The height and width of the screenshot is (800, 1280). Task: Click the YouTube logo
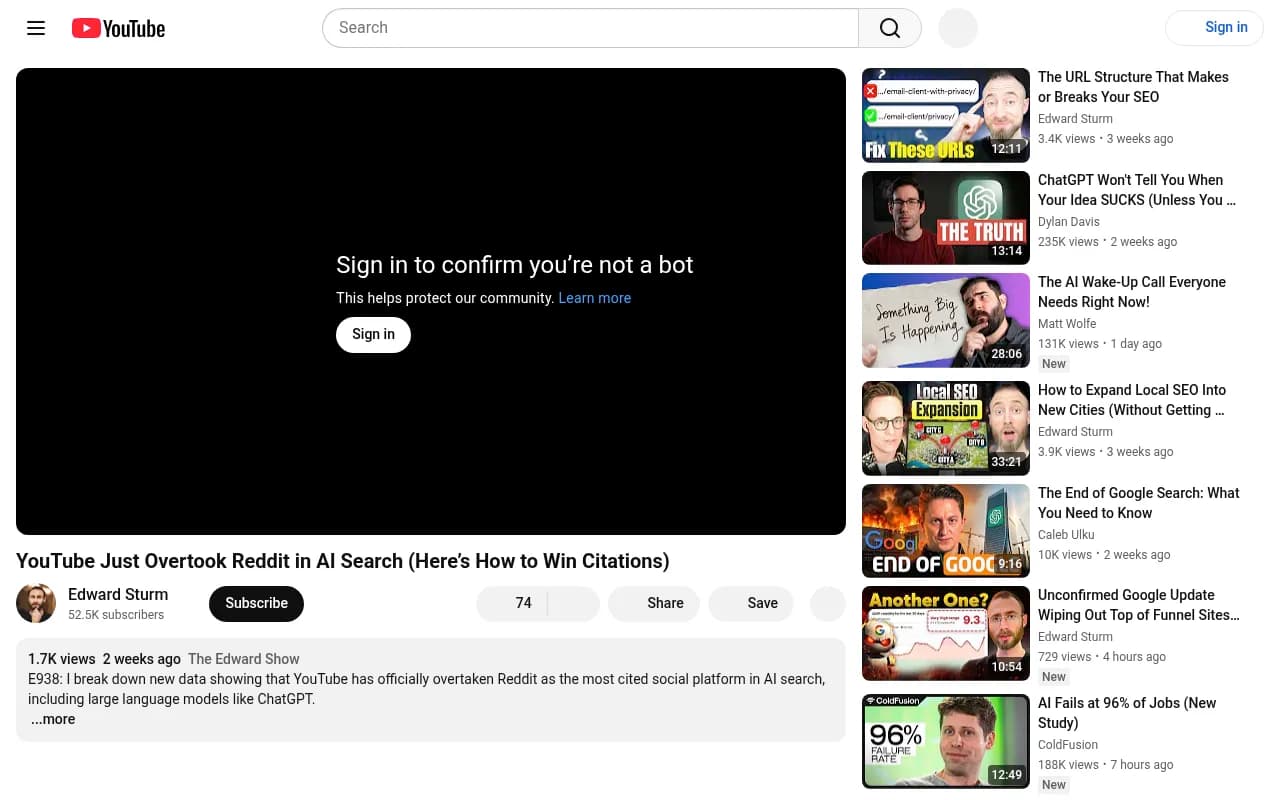coord(118,28)
